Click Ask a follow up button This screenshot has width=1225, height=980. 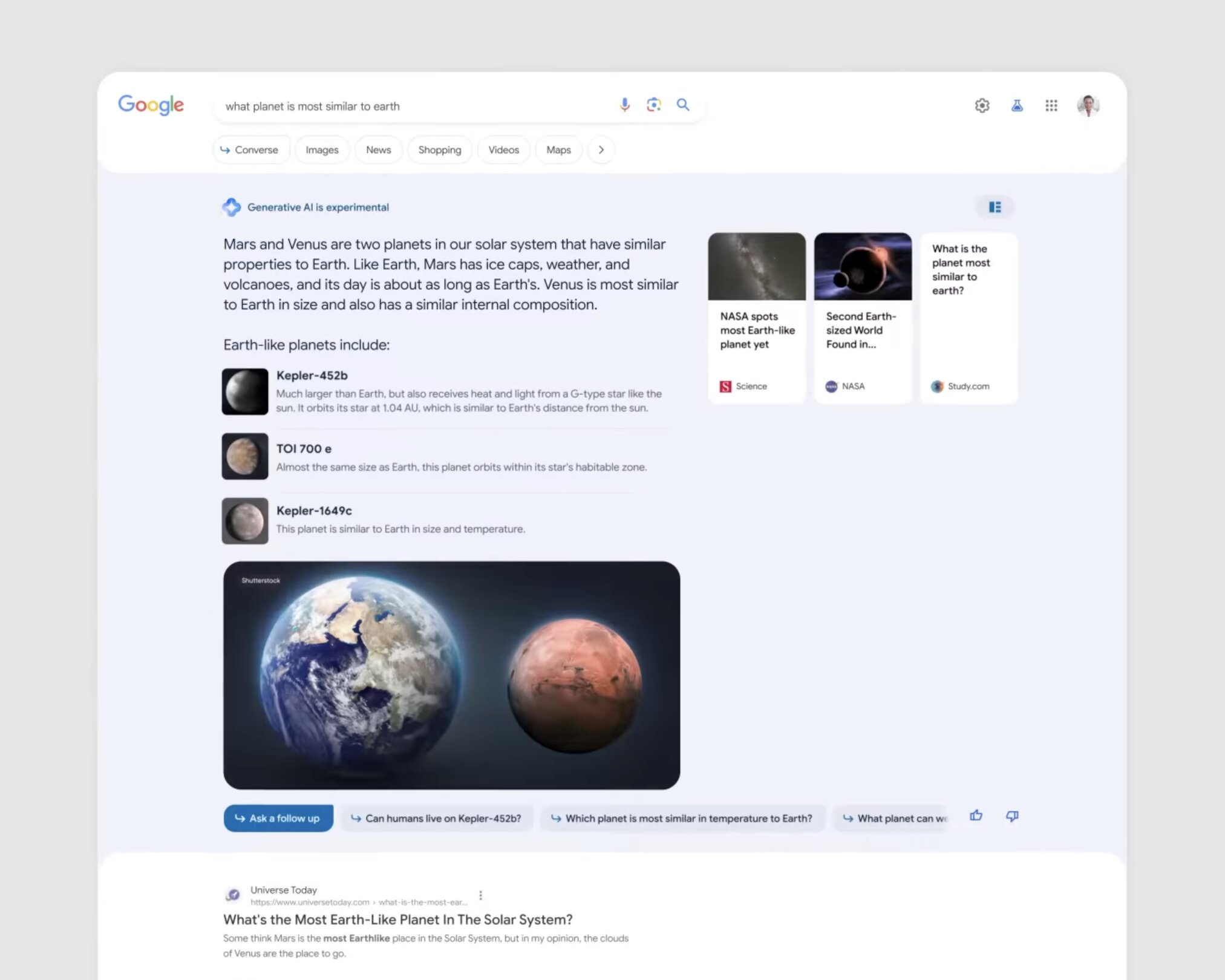[276, 817]
